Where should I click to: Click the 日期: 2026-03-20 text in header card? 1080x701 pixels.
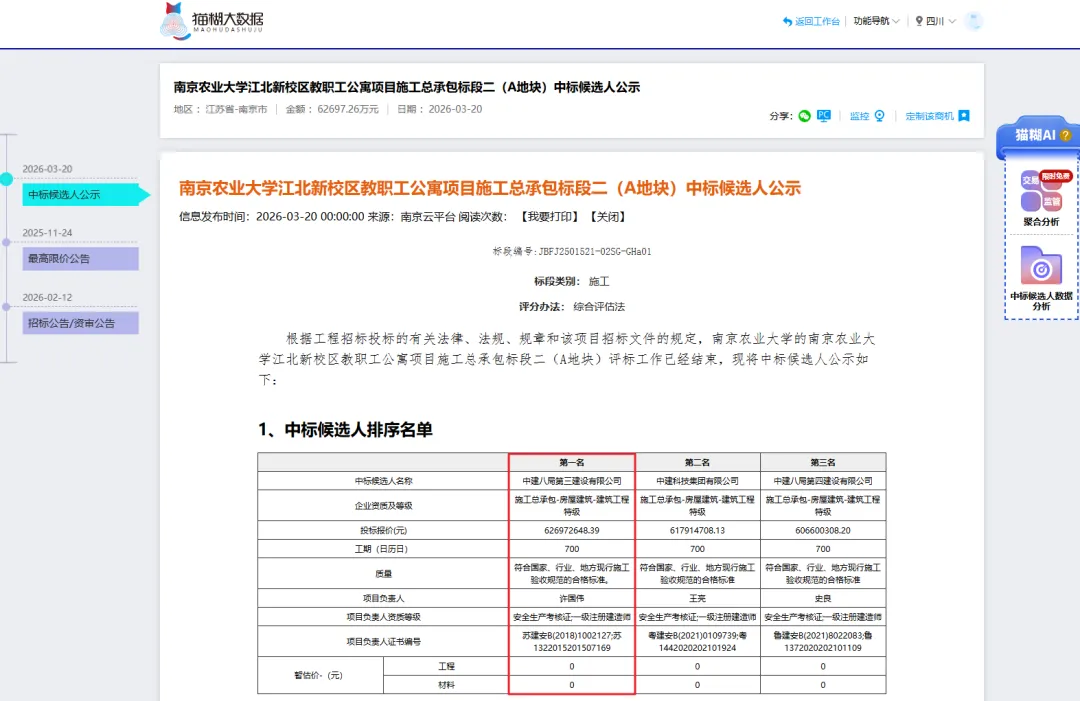point(439,109)
